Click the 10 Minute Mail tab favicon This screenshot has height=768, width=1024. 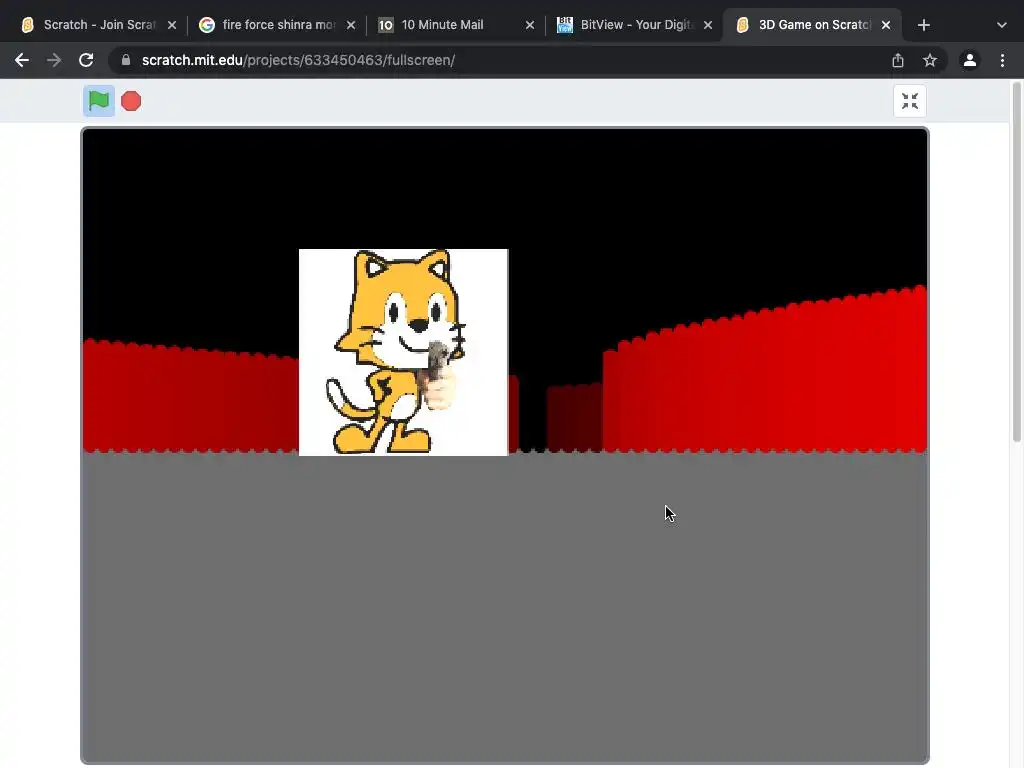coord(386,25)
